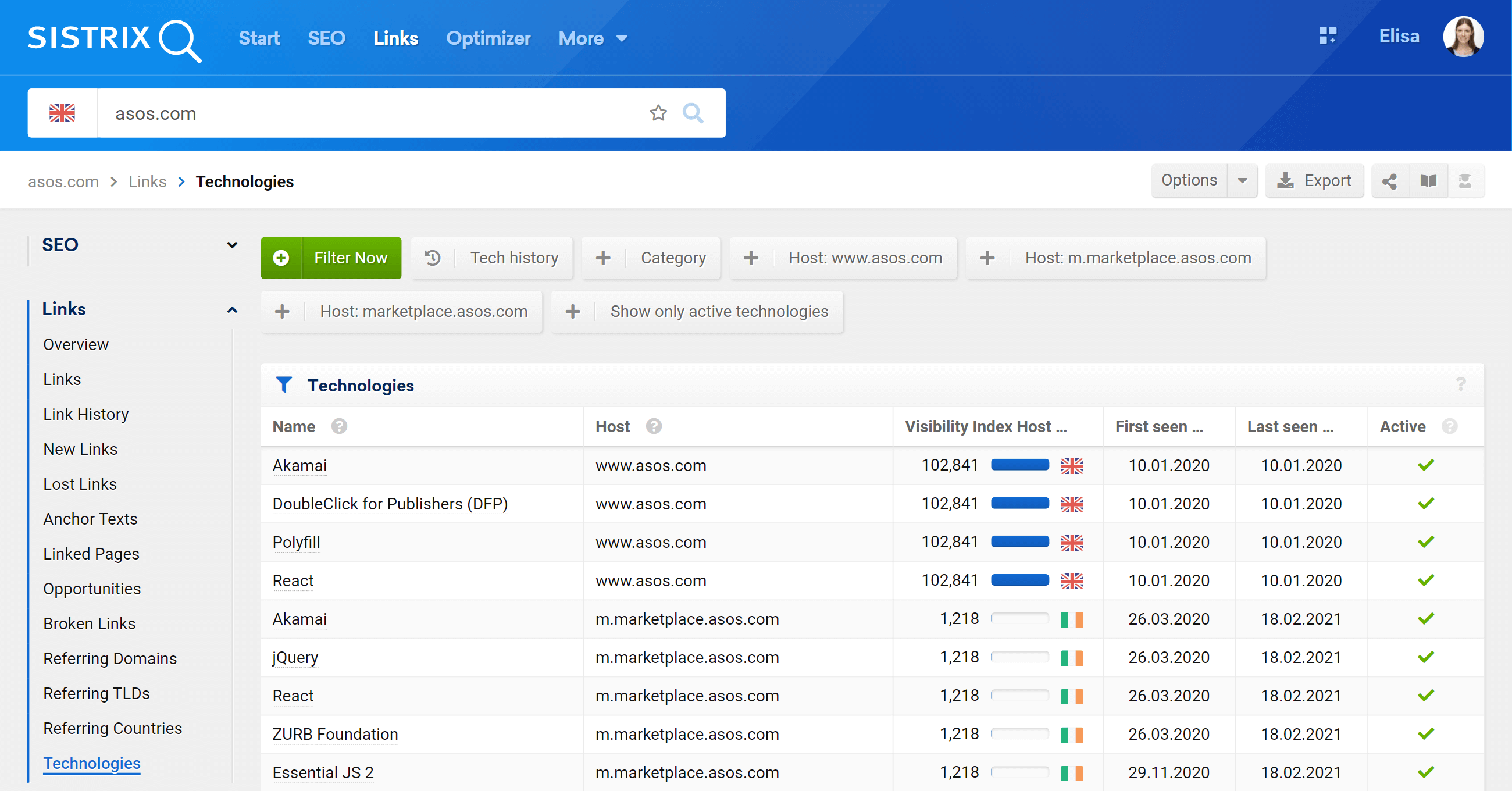This screenshot has width=1512, height=791.
Task: Sort by First seen column
Action: [x=1159, y=426]
